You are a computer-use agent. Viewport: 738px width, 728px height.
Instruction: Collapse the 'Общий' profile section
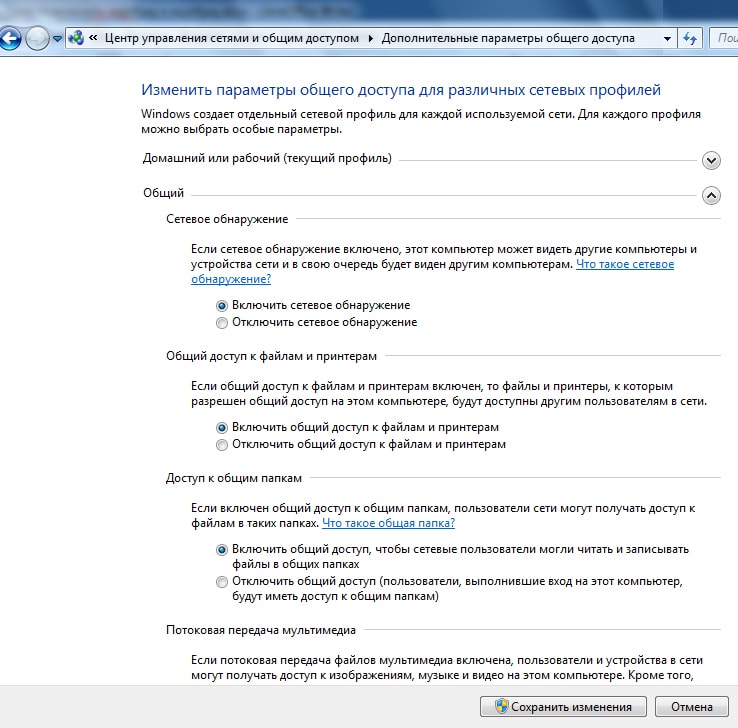coord(711,195)
